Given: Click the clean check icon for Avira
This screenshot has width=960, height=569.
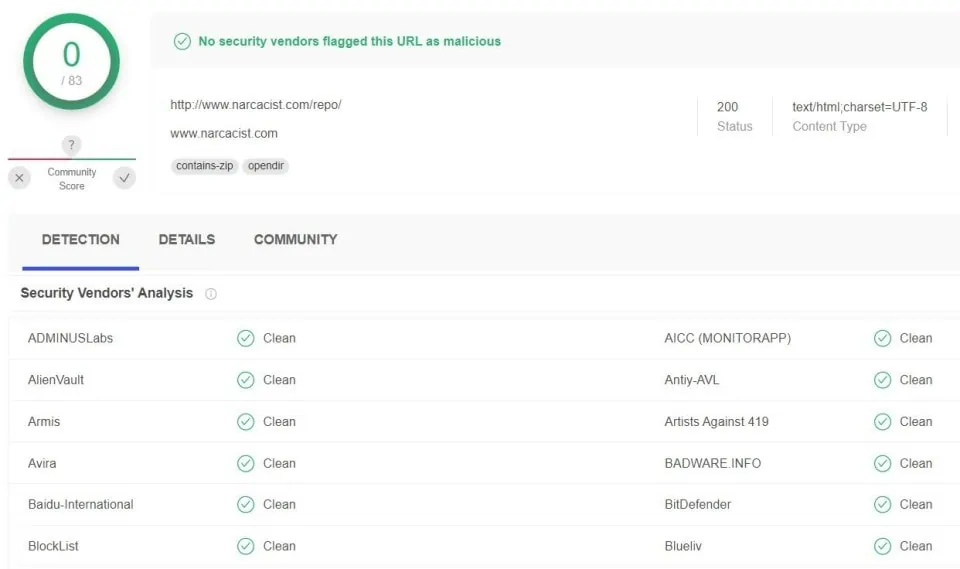Looking at the screenshot, I should point(246,463).
